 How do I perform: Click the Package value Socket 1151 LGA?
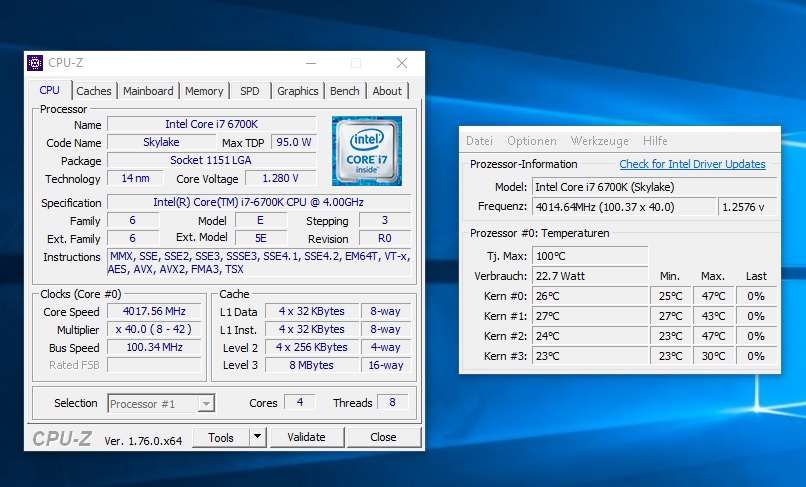click(x=211, y=160)
